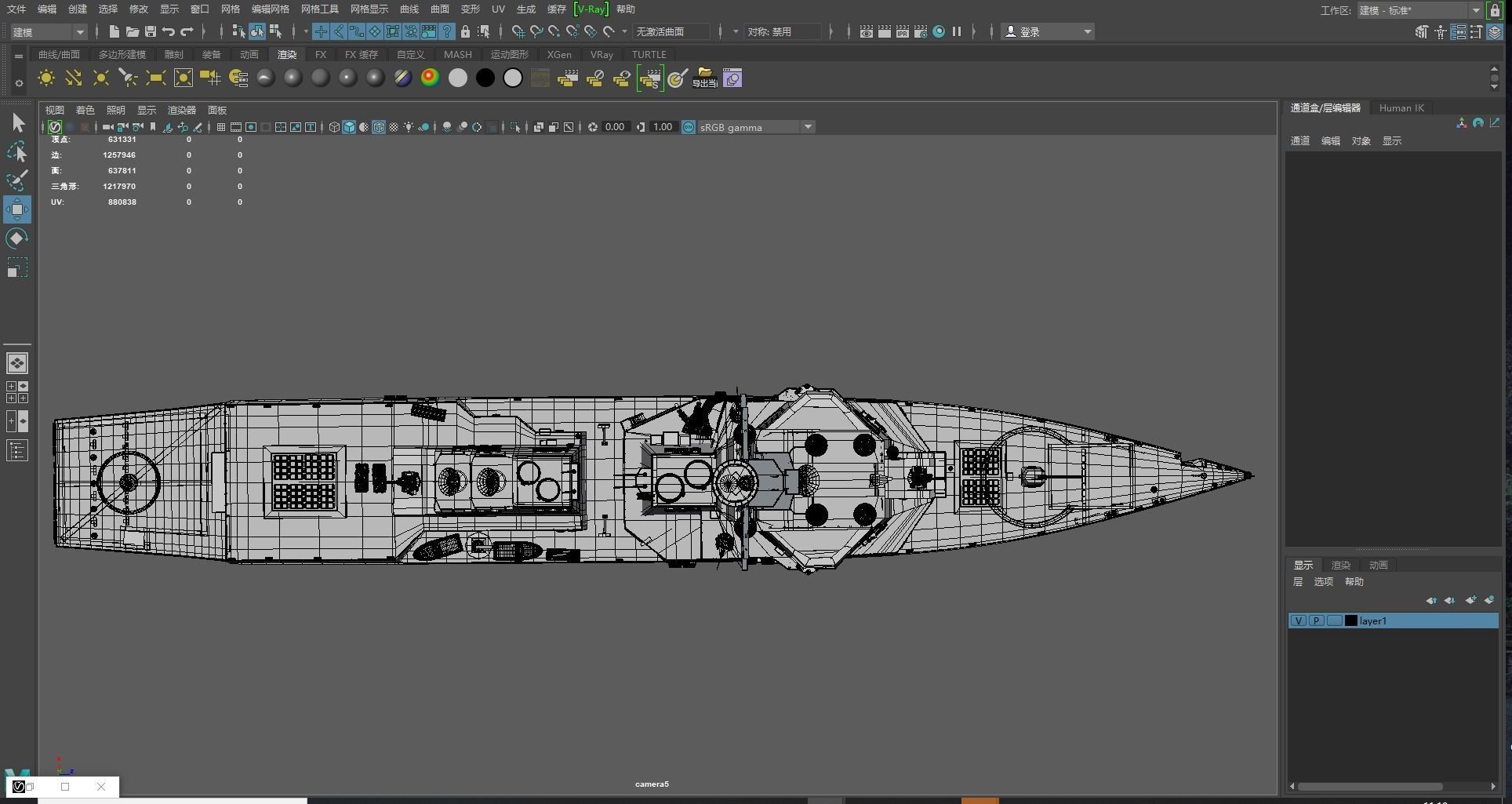Select the Move tool in the toolbox

click(17, 209)
